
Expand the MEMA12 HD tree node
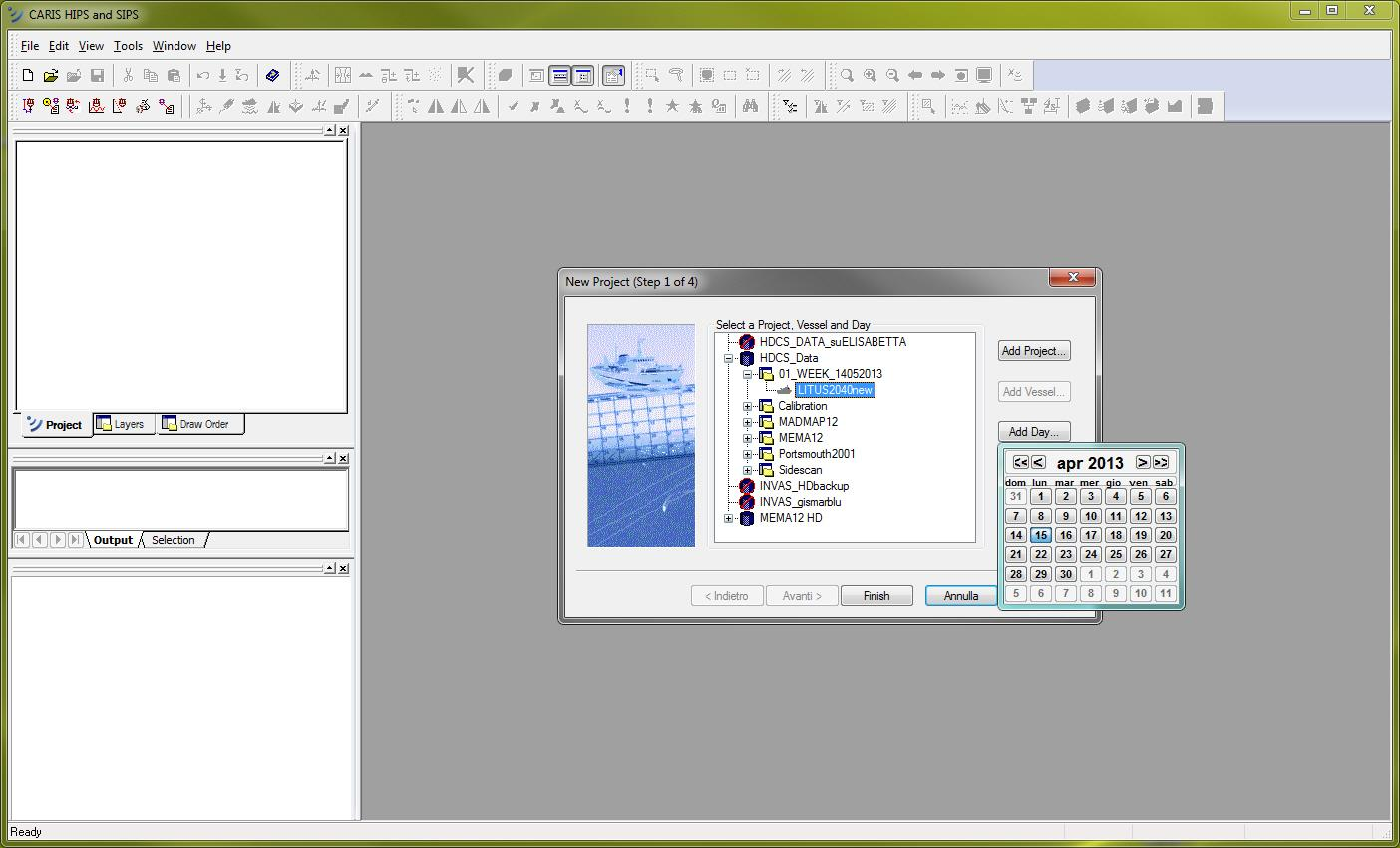pos(728,518)
